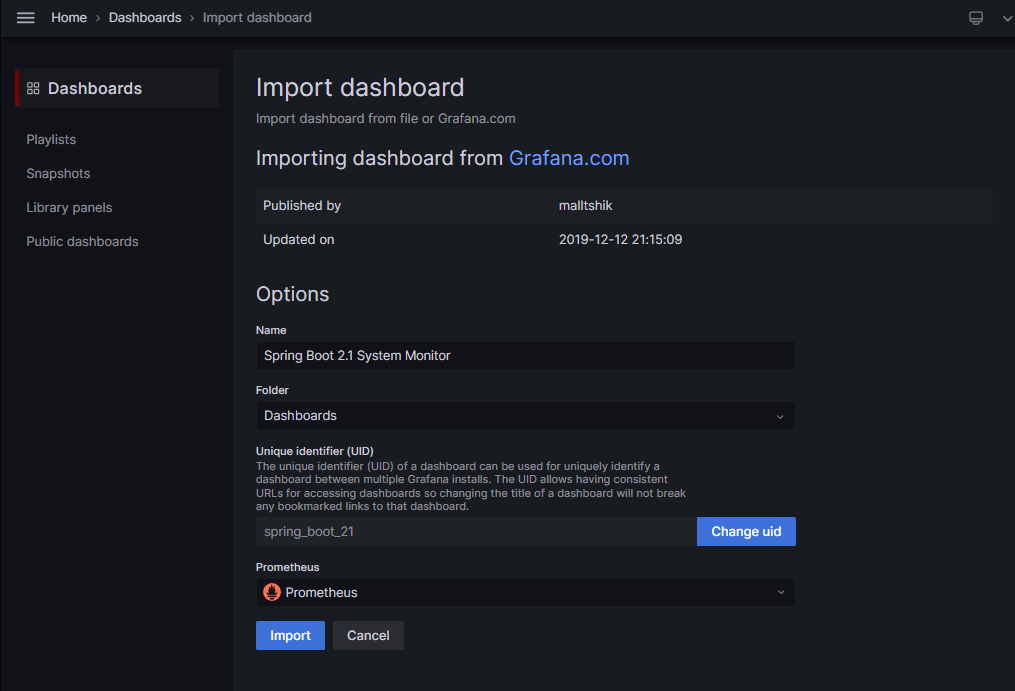
Task: Open the Folder dropdown
Action: coord(525,415)
